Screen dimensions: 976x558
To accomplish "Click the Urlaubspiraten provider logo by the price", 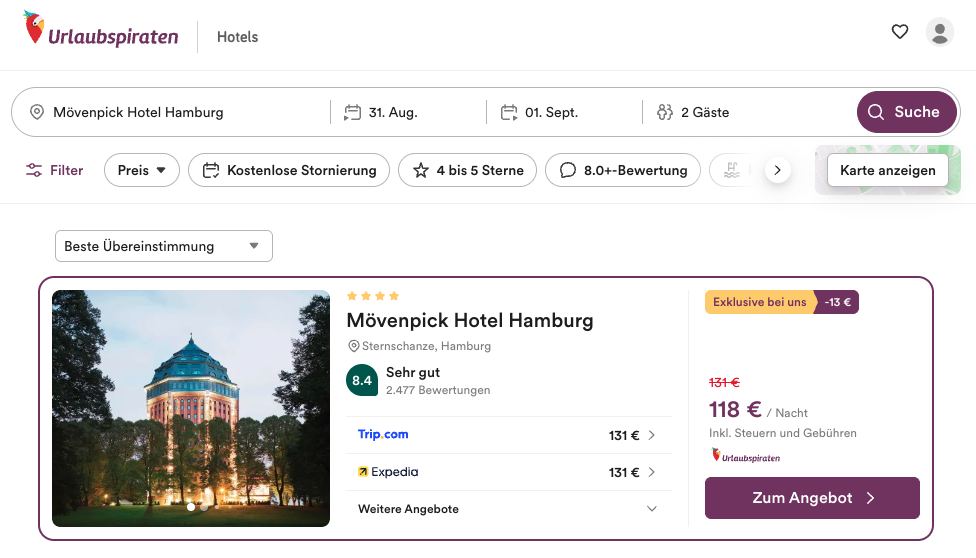I will click(745, 456).
